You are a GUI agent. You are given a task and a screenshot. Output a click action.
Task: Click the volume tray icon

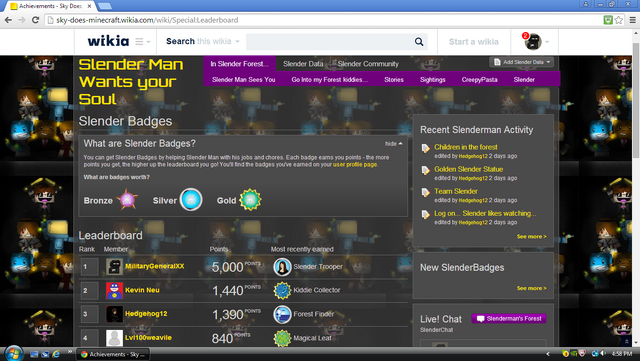[x=603, y=354]
